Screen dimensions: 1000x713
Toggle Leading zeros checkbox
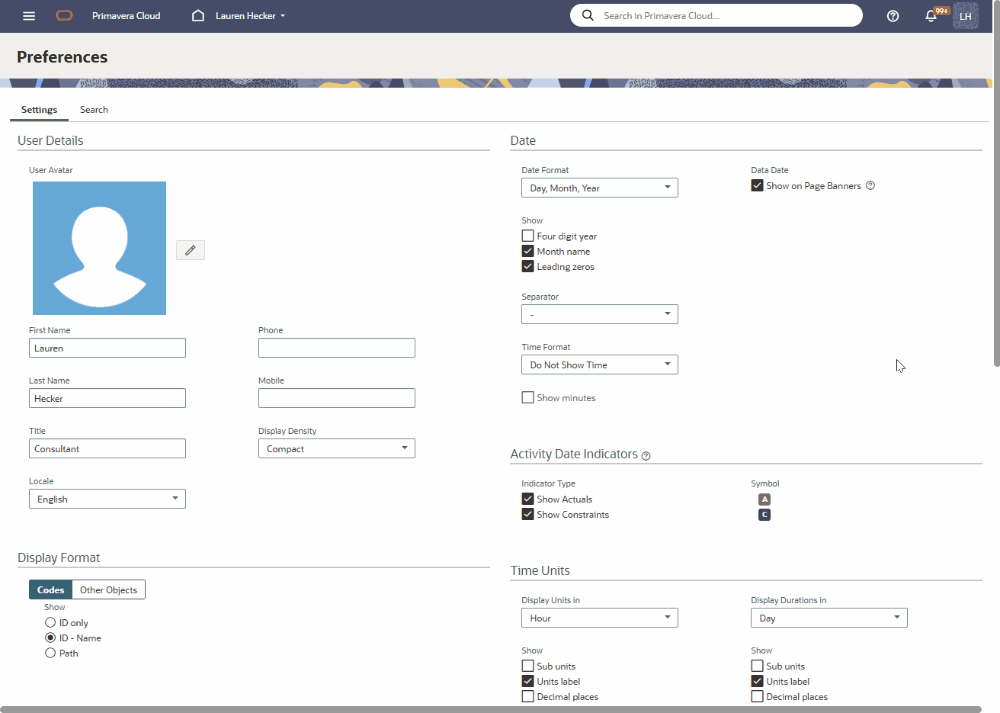527,267
